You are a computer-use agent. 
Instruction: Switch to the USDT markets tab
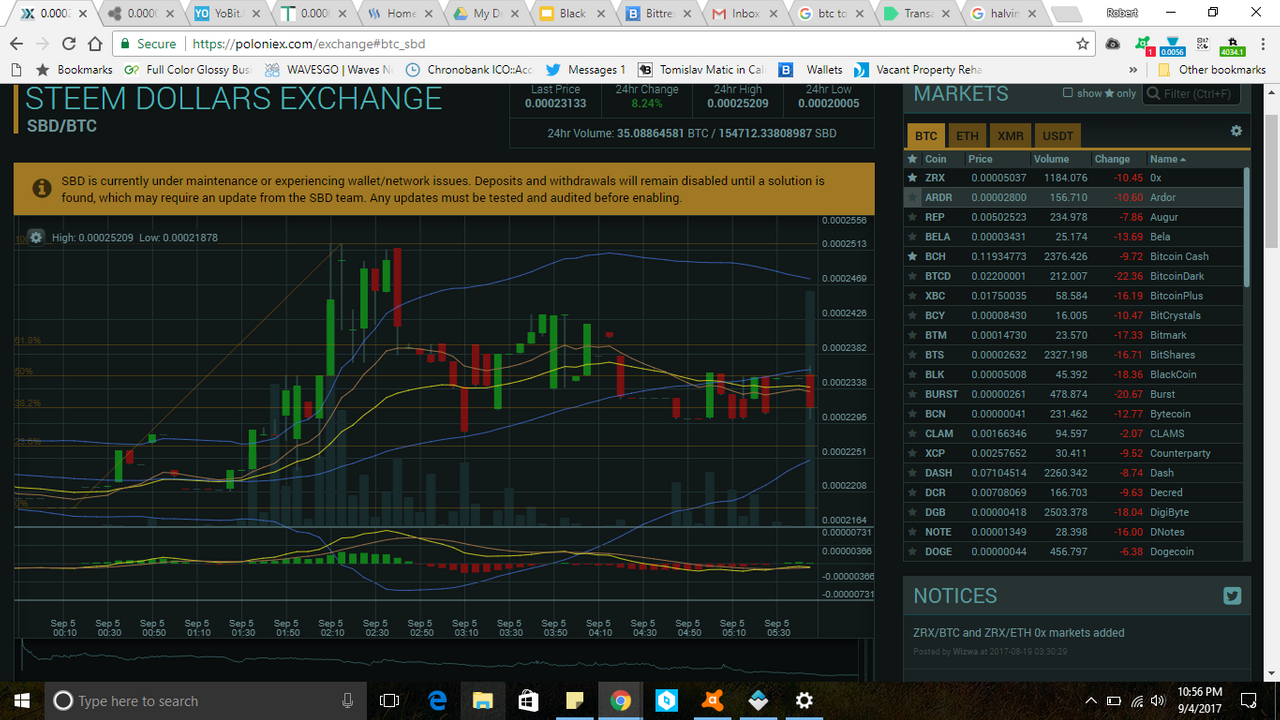pyautogui.click(x=1058, y=136)
